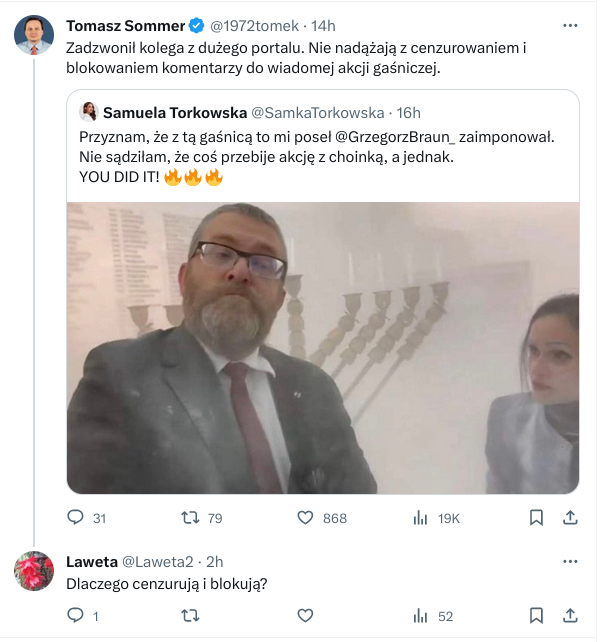Open more options for Sommer's tweet
This screenshot has width=606, height=642.
pyautogui.click(x=570, y=25)
